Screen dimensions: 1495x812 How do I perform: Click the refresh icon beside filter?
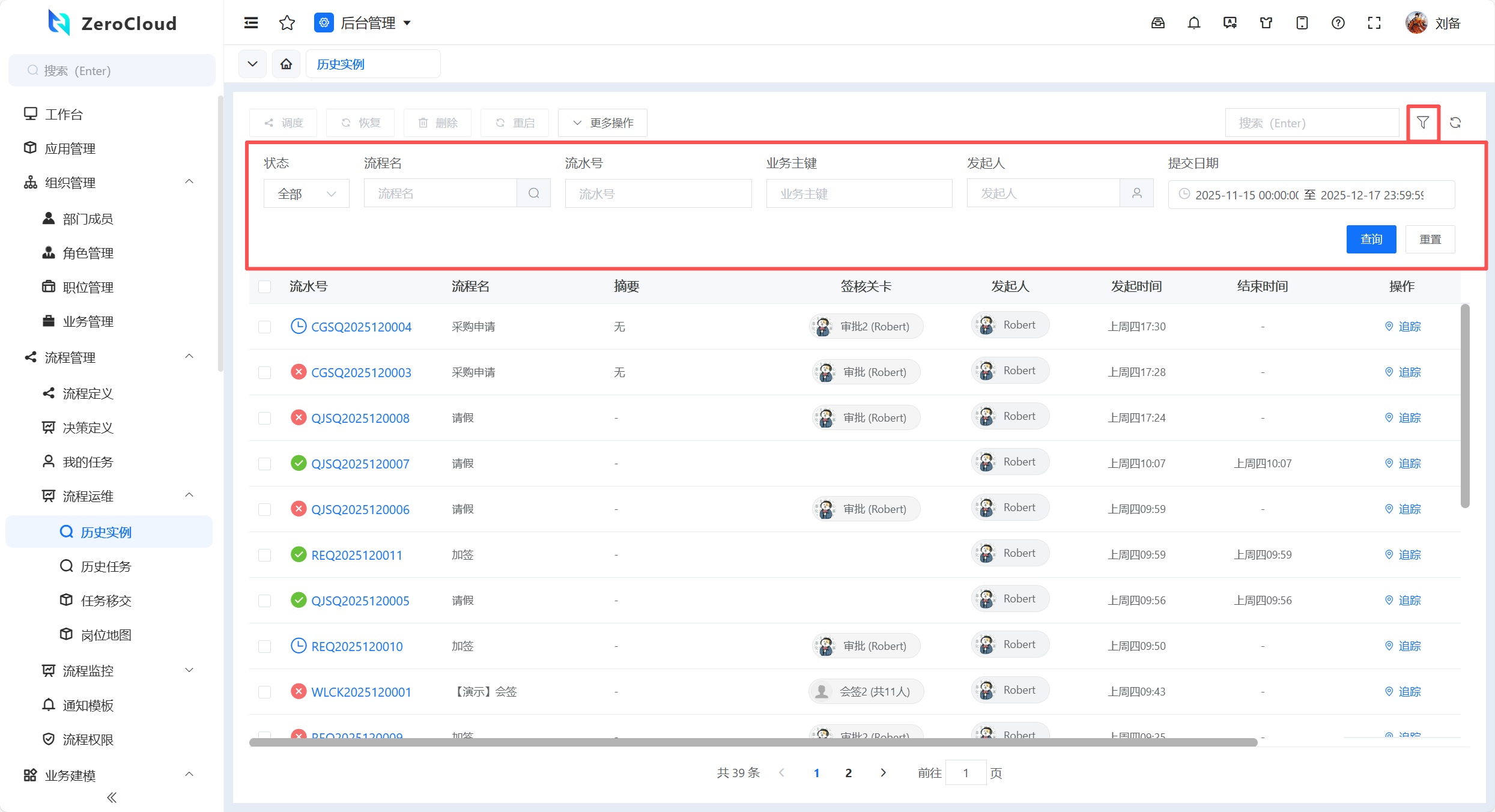(x=1455, y=123)
